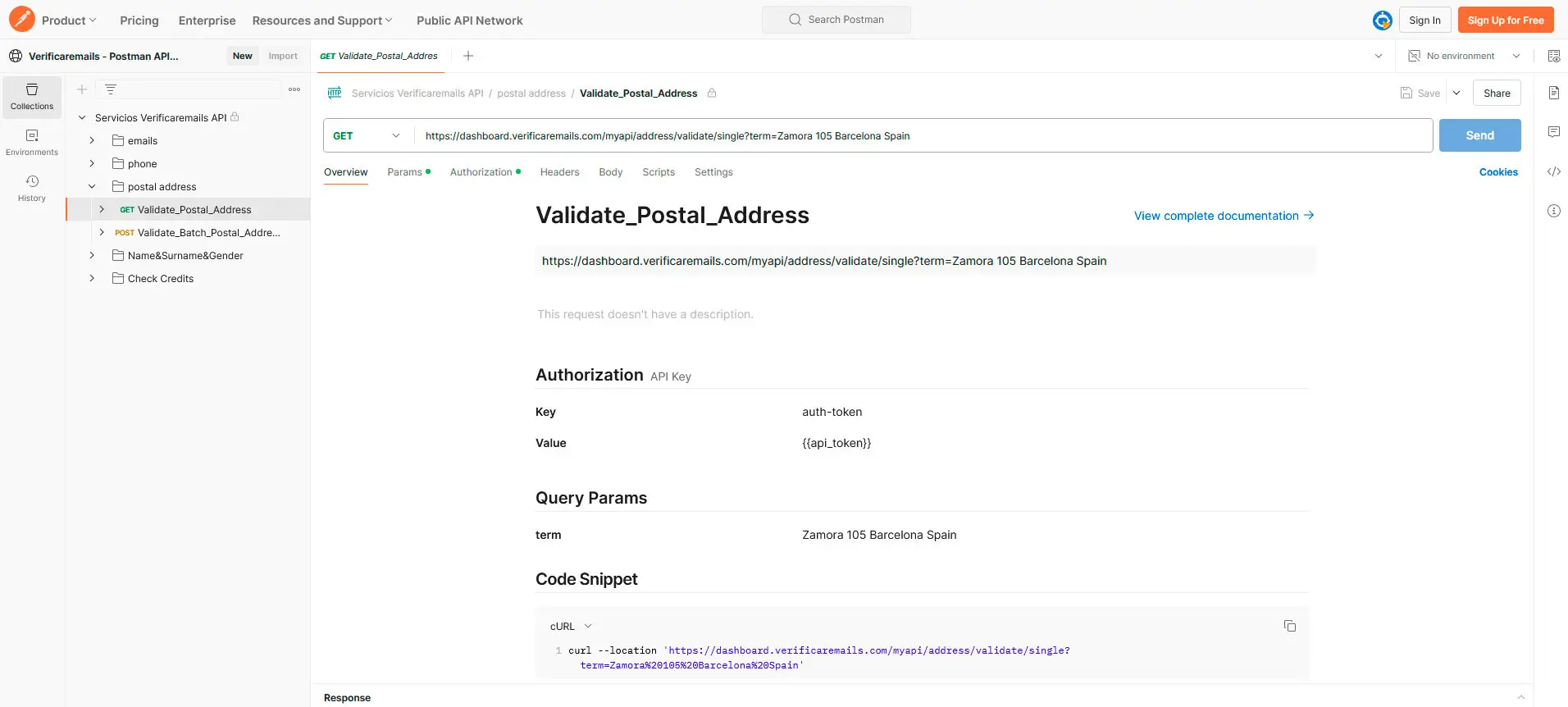The width and height of the screenshot is (1568, 707).
Task: Click the request URL input field
Action: click(923, 135)
